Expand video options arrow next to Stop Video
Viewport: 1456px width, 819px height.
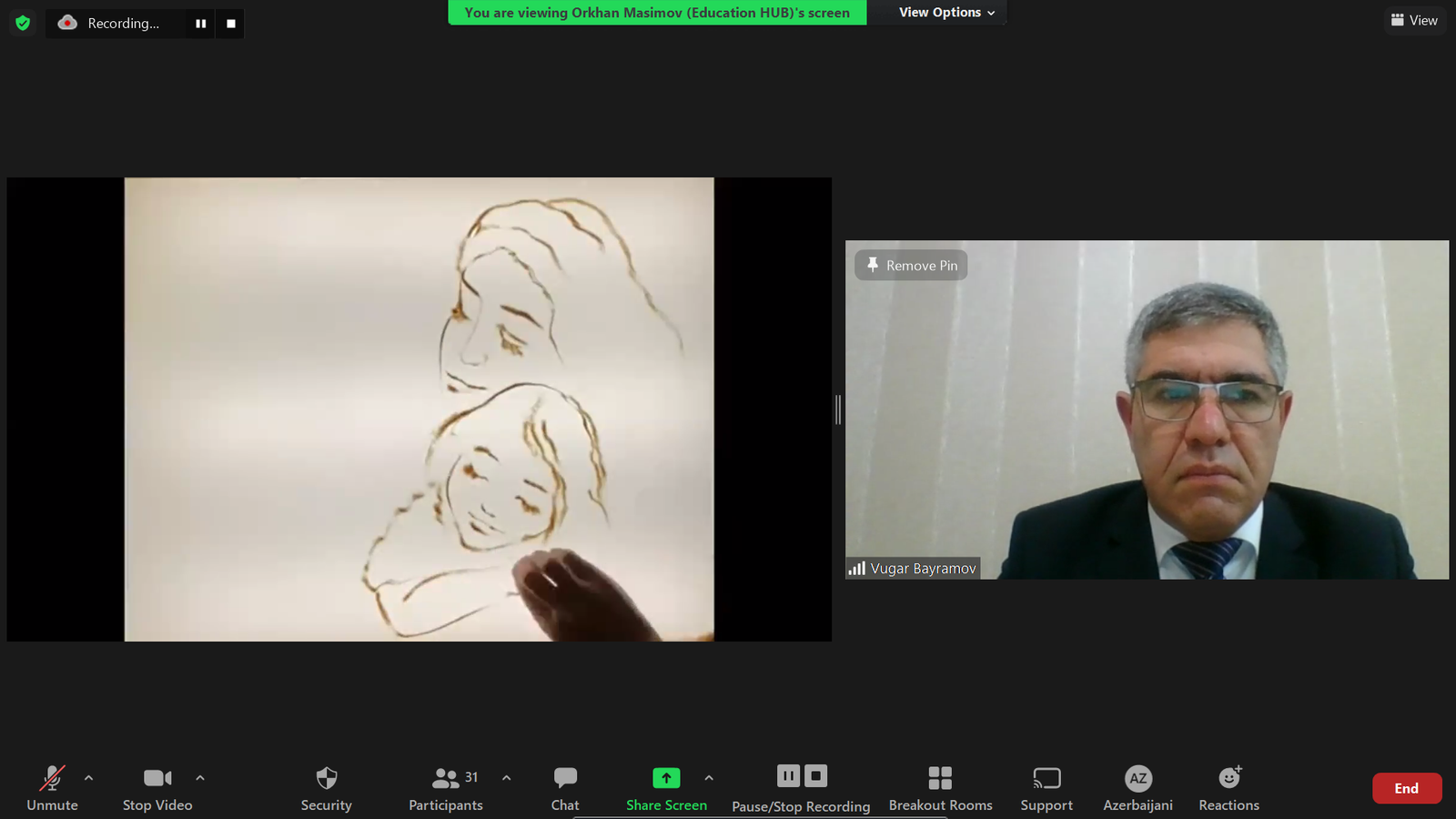tap(200, 778)
